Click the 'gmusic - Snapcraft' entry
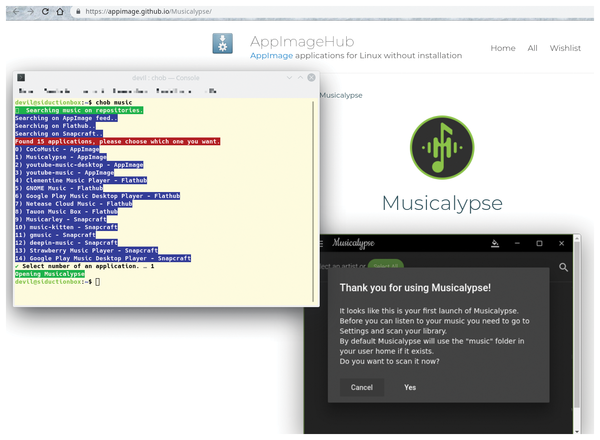The image size is (600, 440). coord(55,235)
